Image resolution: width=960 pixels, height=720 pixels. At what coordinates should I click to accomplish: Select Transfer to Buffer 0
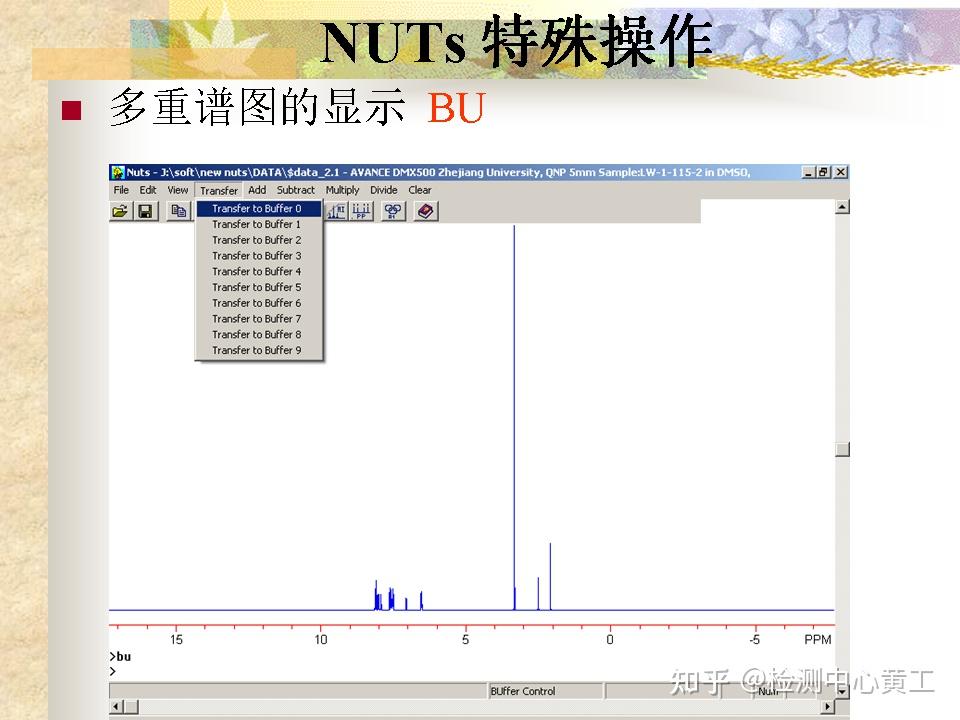[x=258, y=208]
